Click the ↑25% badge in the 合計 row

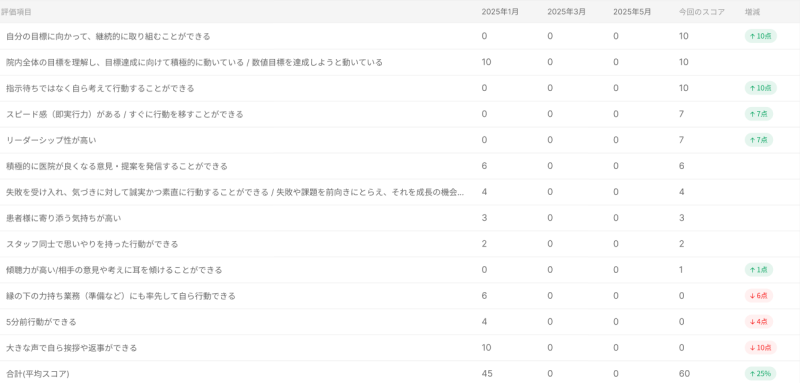760,374
